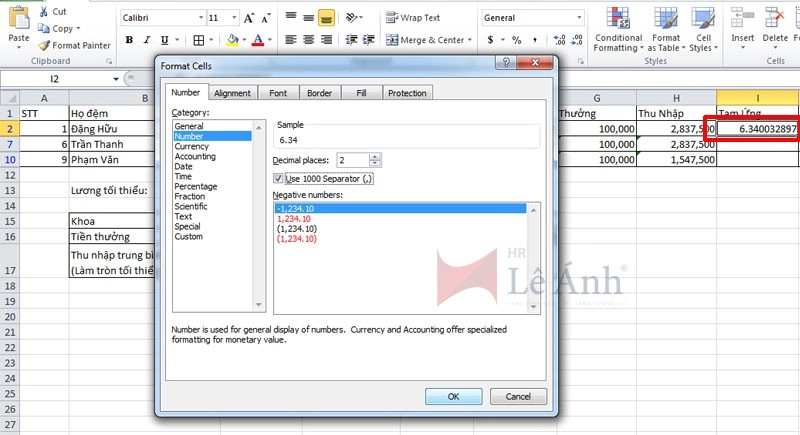Click the Cut scissors icon

(x=44, y=12)
